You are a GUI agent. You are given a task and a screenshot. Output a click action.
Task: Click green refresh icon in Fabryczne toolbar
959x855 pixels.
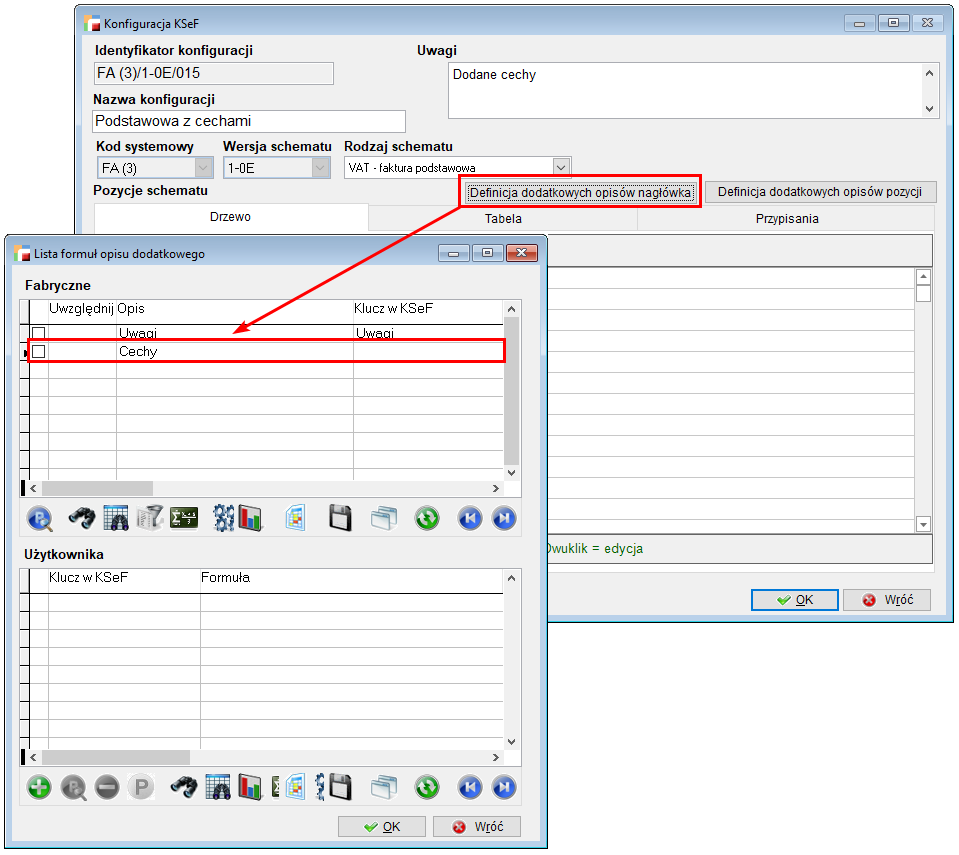tap(427, 517)
